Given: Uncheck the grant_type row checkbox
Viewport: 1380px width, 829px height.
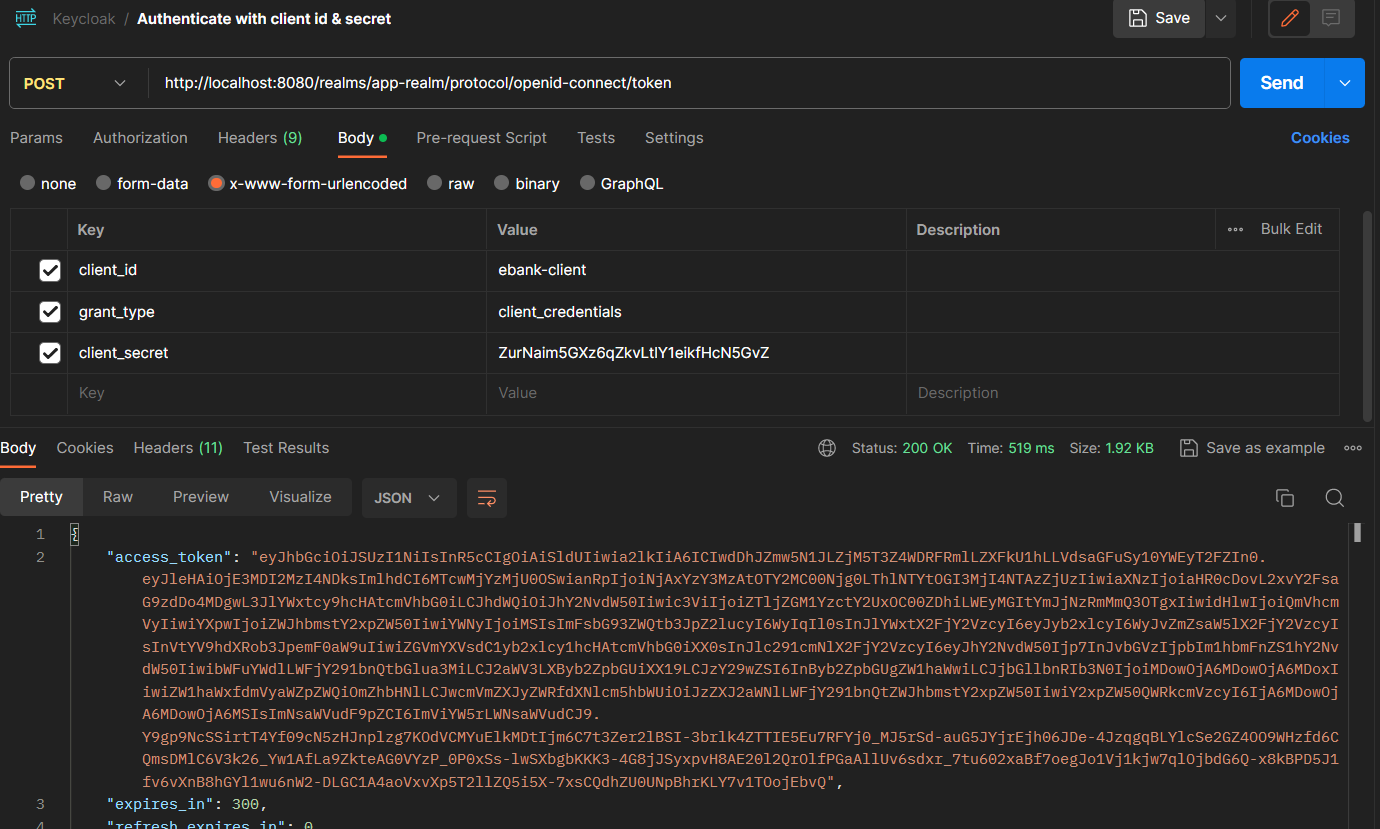Looking at the screenshot, I should pos(50,312).
